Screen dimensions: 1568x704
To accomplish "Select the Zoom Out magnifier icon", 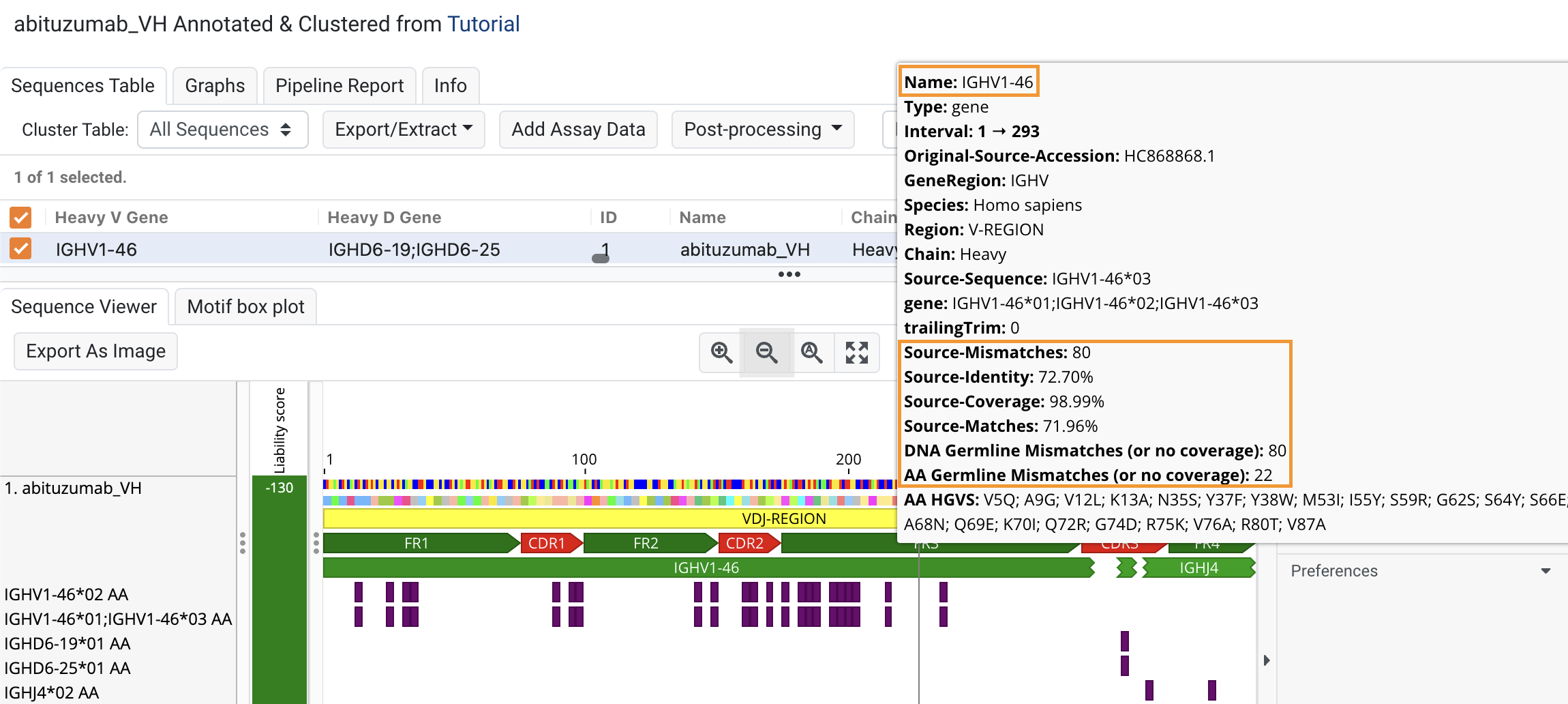I will 766,353.
